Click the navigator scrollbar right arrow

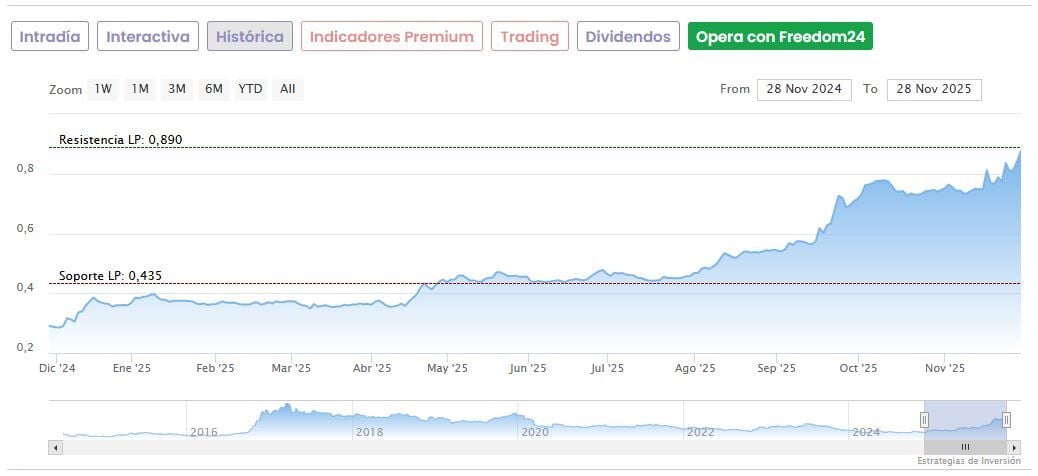tap(1014, 447)
